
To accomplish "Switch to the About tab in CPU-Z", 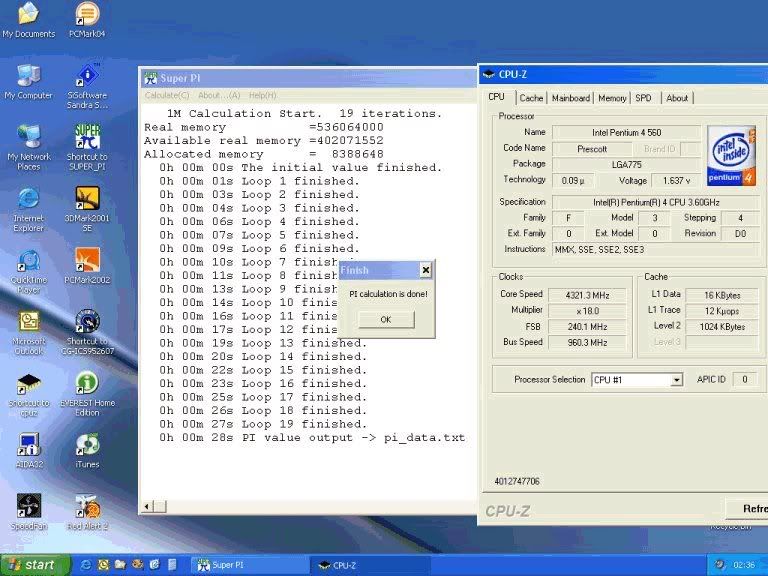I will click(677, 98).
